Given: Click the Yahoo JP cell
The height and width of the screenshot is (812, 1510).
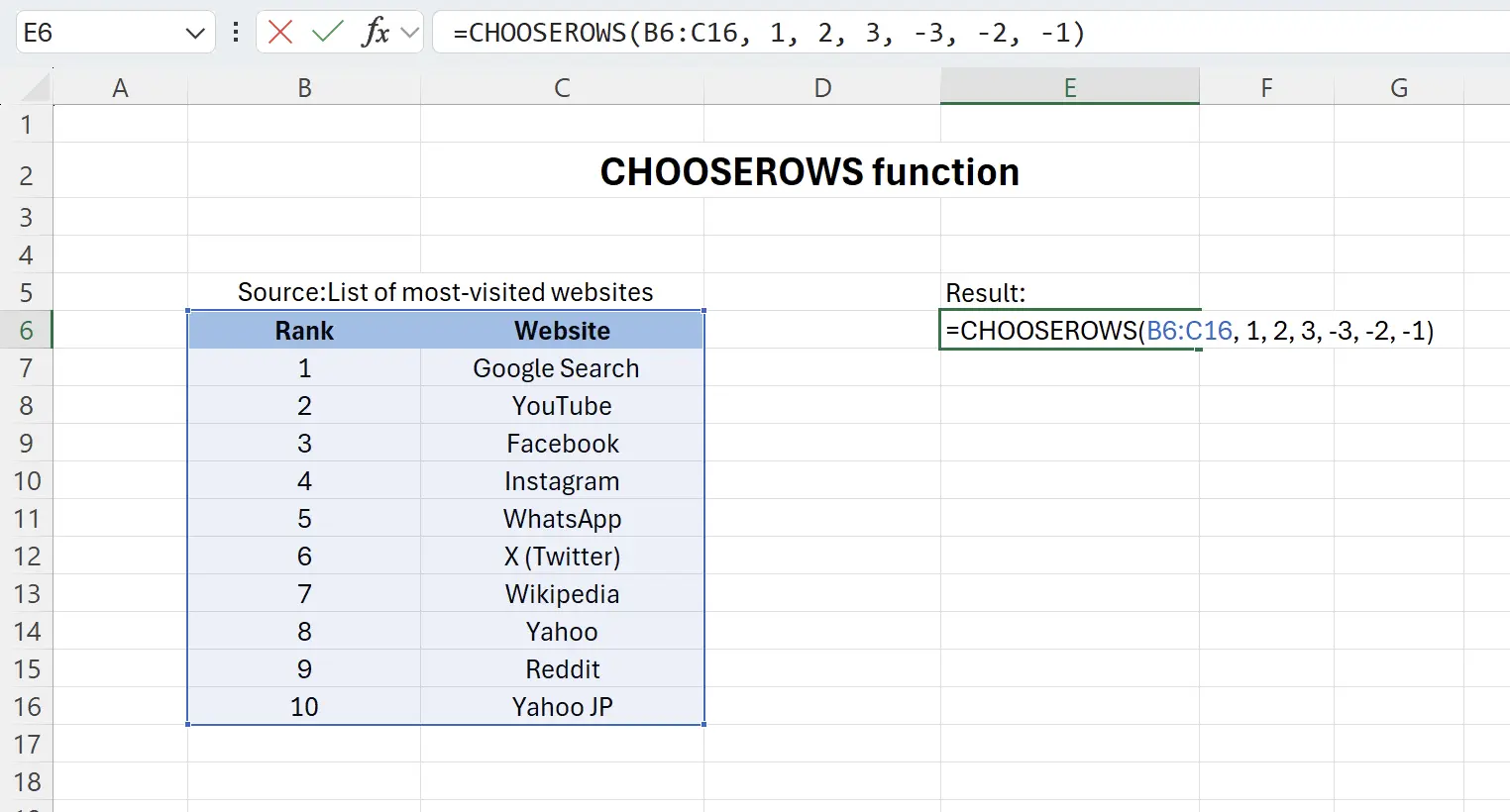Looking at the screenshot, I should point(562,706).
